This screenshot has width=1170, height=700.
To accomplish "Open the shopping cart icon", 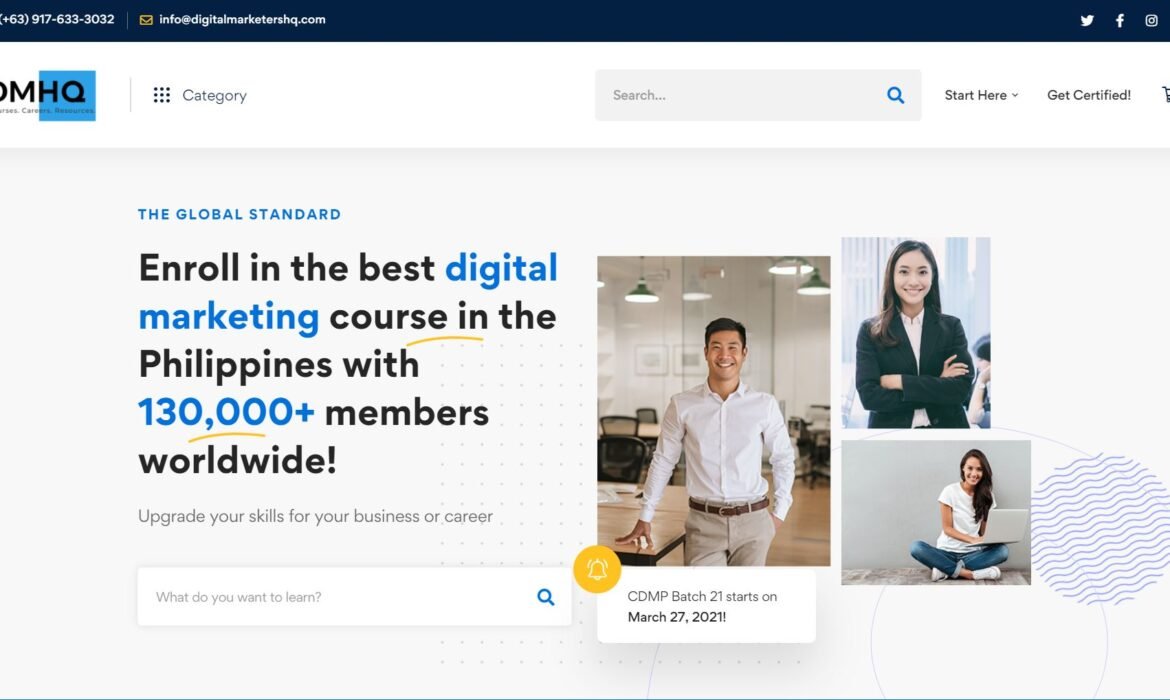I will tap(1165, 94).
